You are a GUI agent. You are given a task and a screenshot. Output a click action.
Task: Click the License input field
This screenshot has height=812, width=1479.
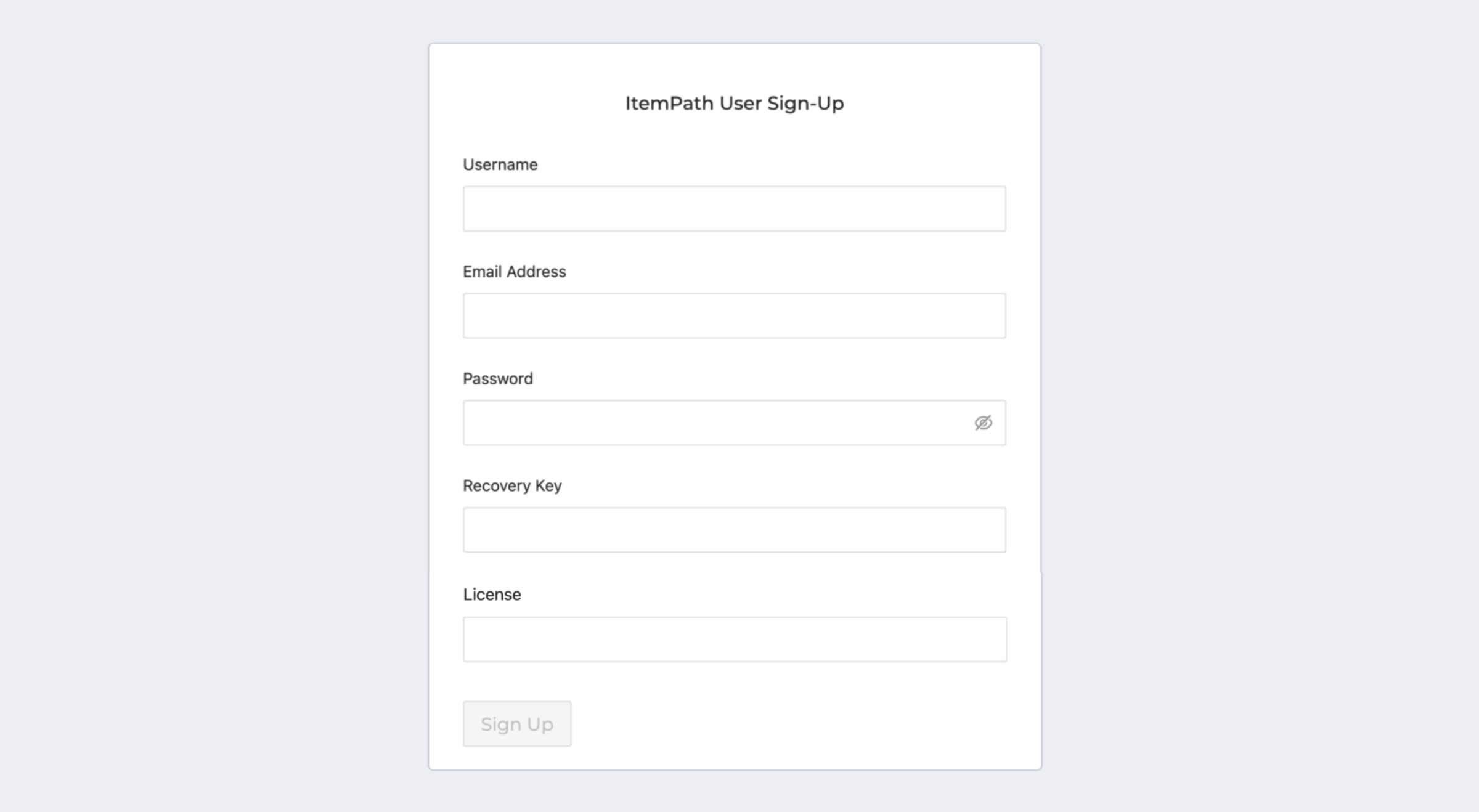735,638
